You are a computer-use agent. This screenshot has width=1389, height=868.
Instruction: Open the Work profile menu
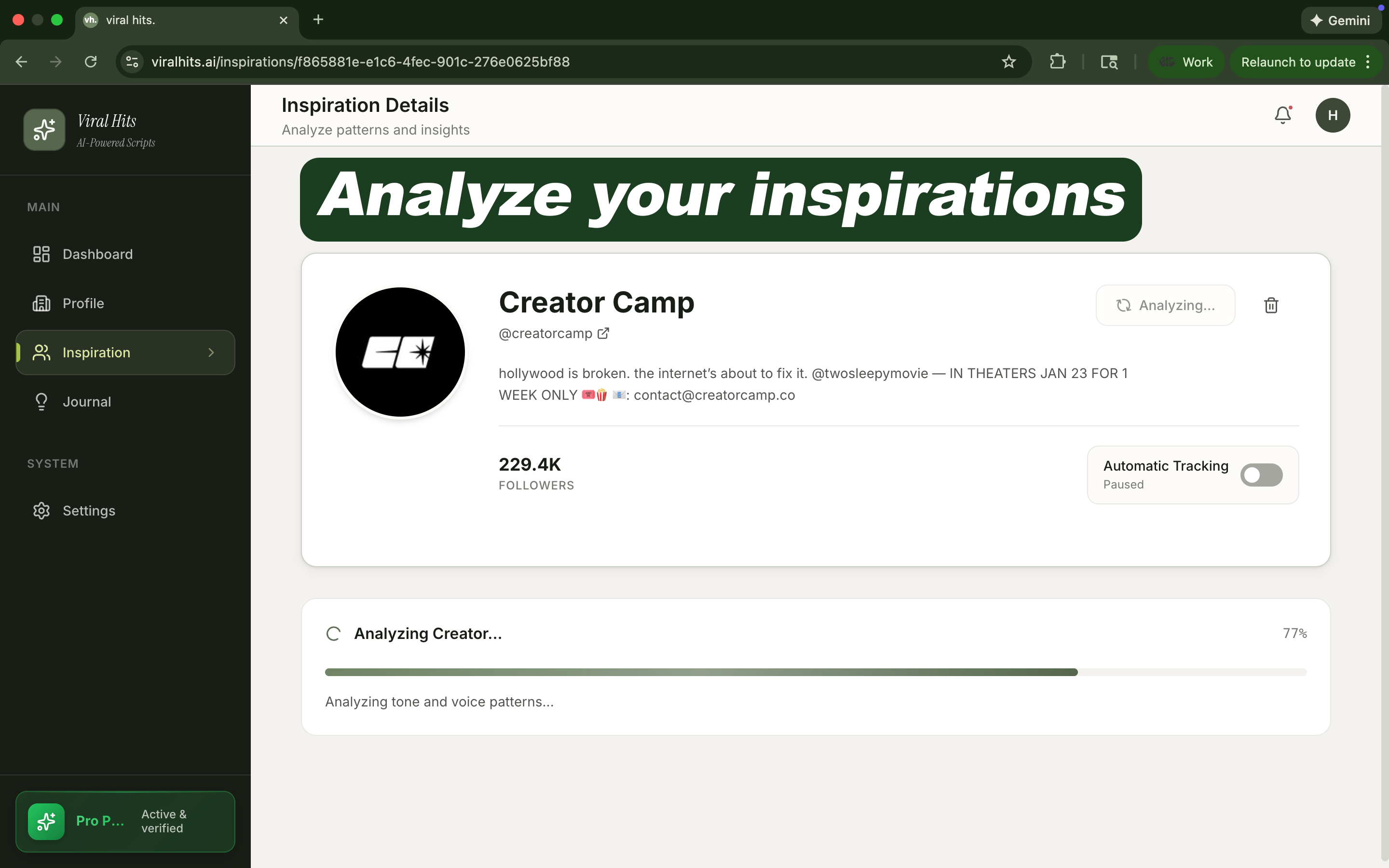[x=1186, y=61]
